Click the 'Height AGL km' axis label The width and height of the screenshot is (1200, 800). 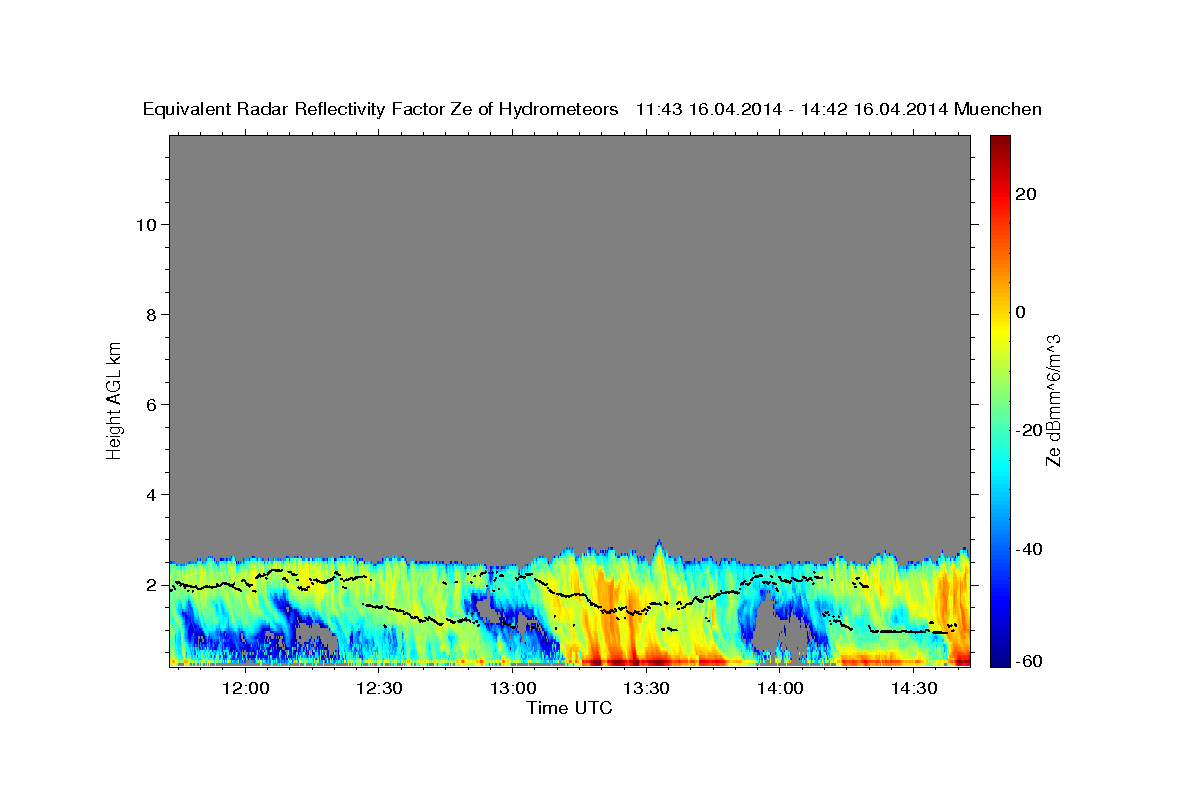(114, 399)
